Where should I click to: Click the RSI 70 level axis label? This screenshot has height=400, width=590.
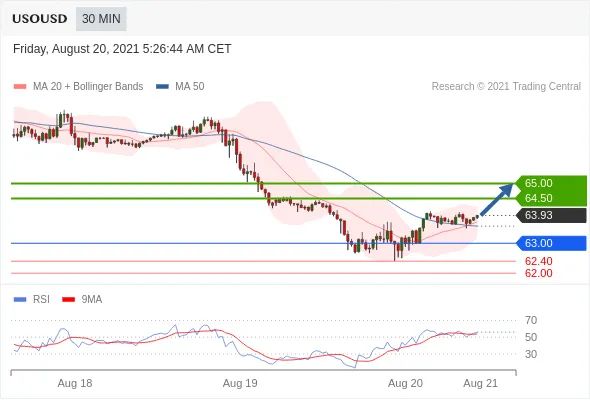[531, 320]
